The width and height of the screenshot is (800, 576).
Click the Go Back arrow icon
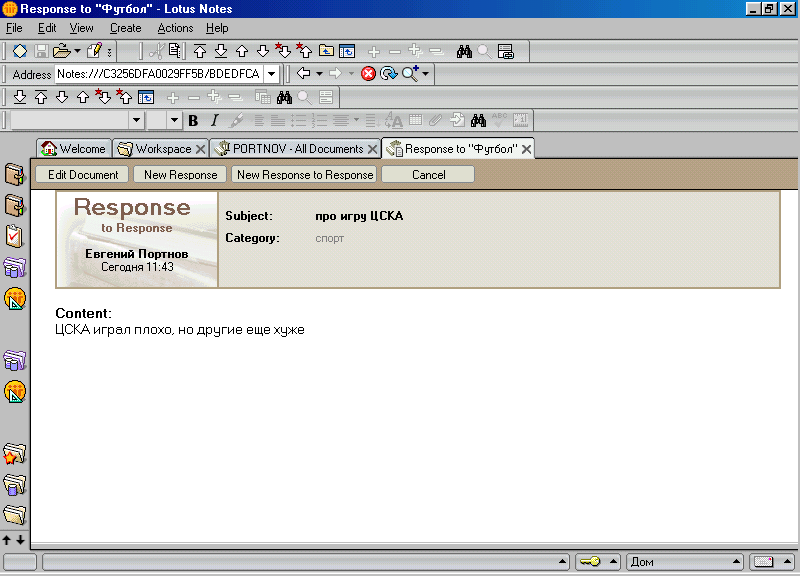(x=304, y=73)
